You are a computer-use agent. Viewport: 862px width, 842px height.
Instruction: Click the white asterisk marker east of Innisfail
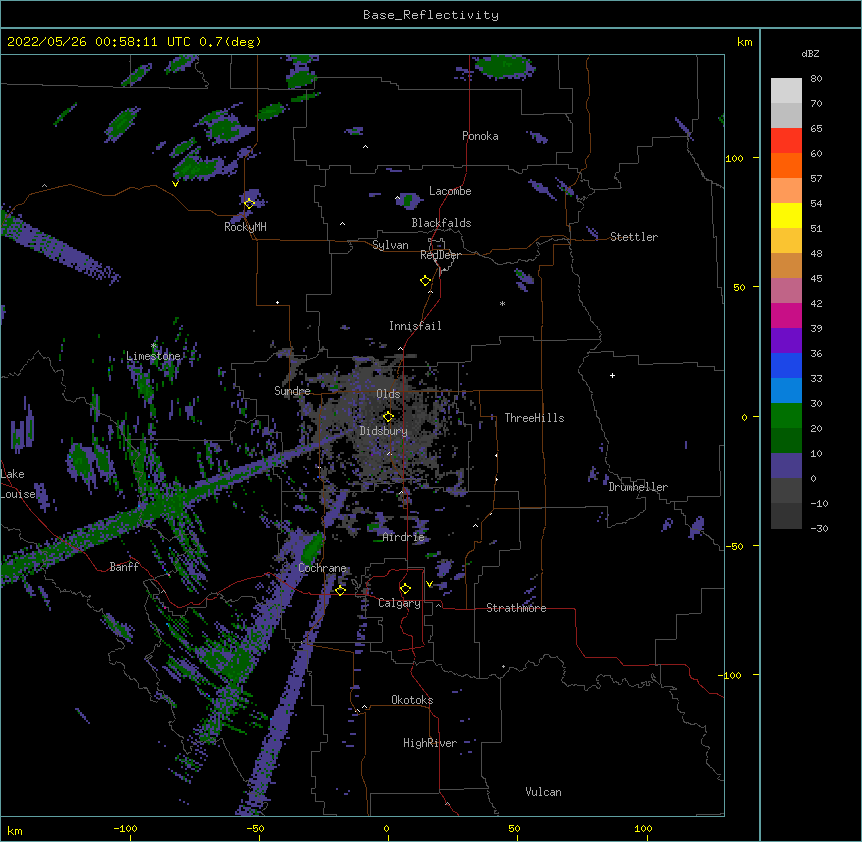[502, 303]
